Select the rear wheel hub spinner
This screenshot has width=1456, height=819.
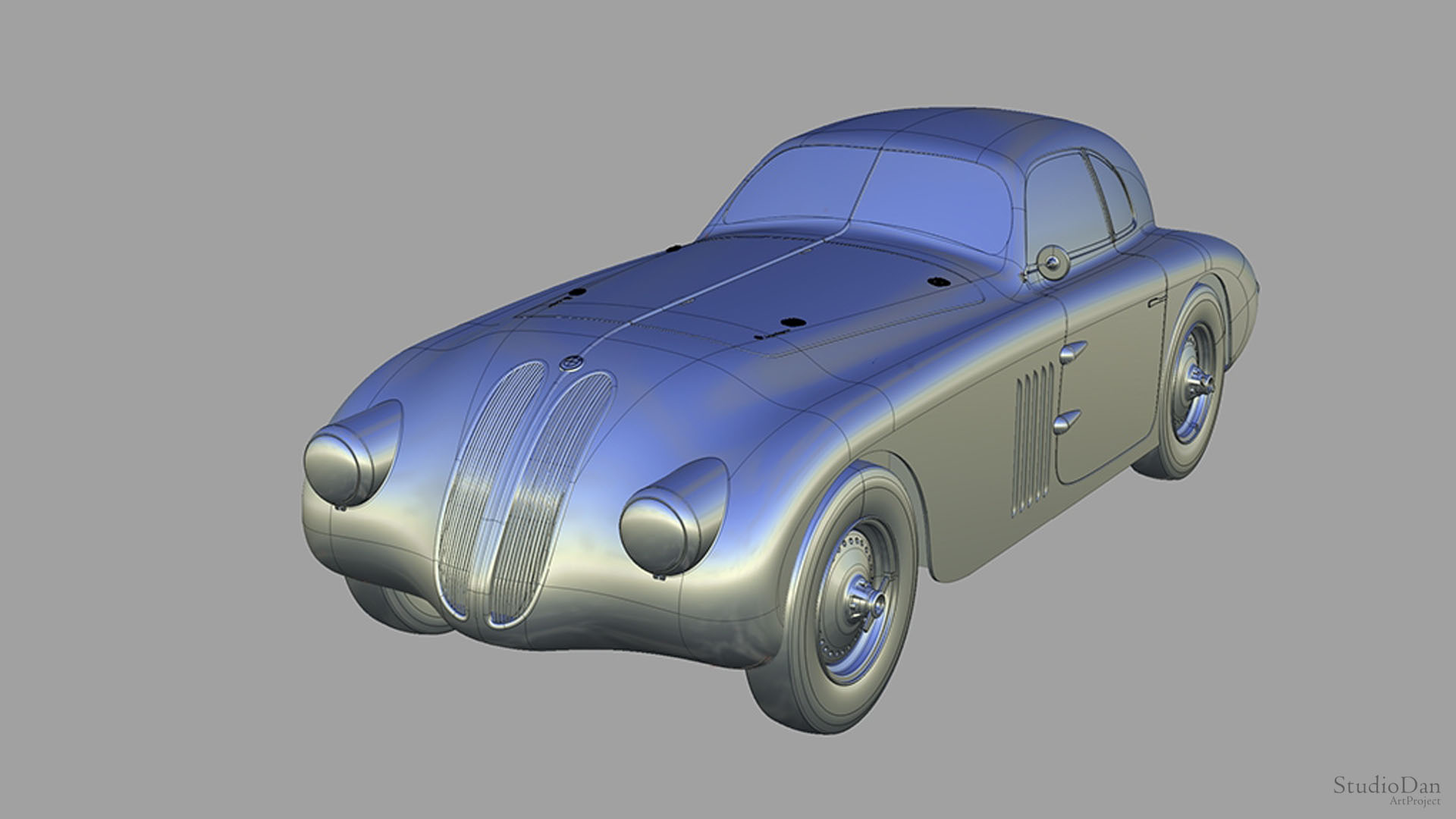click(1200, 381)
